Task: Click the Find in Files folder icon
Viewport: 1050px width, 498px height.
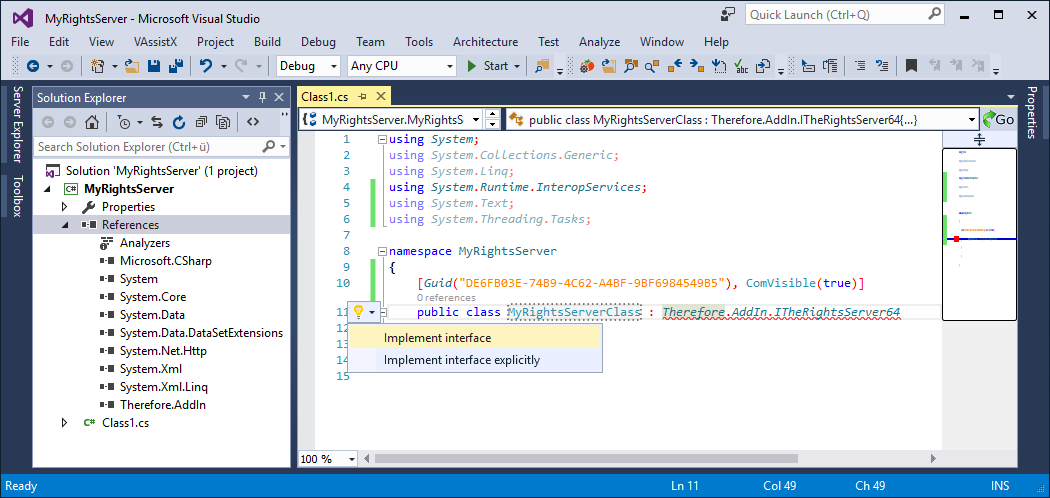Action: tap(542, 66)
